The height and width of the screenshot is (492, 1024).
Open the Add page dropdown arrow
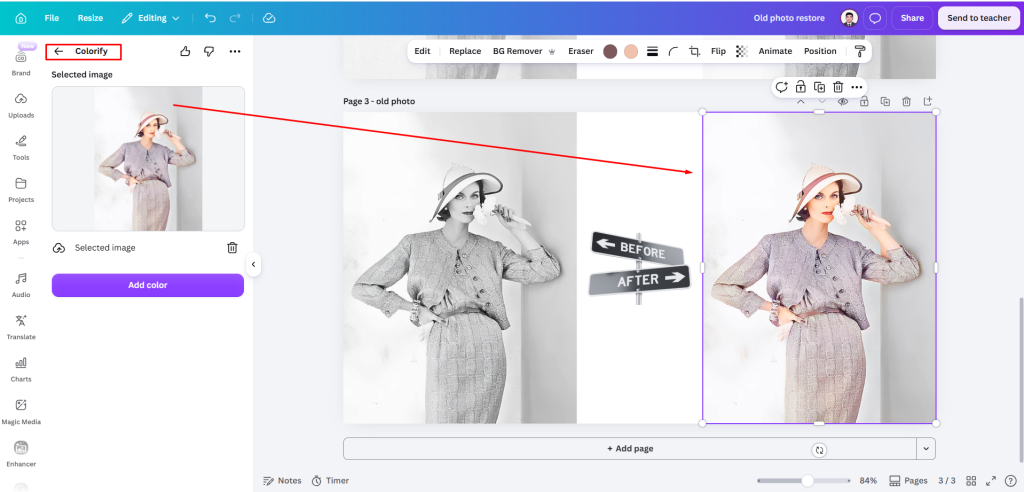point(927,449)
